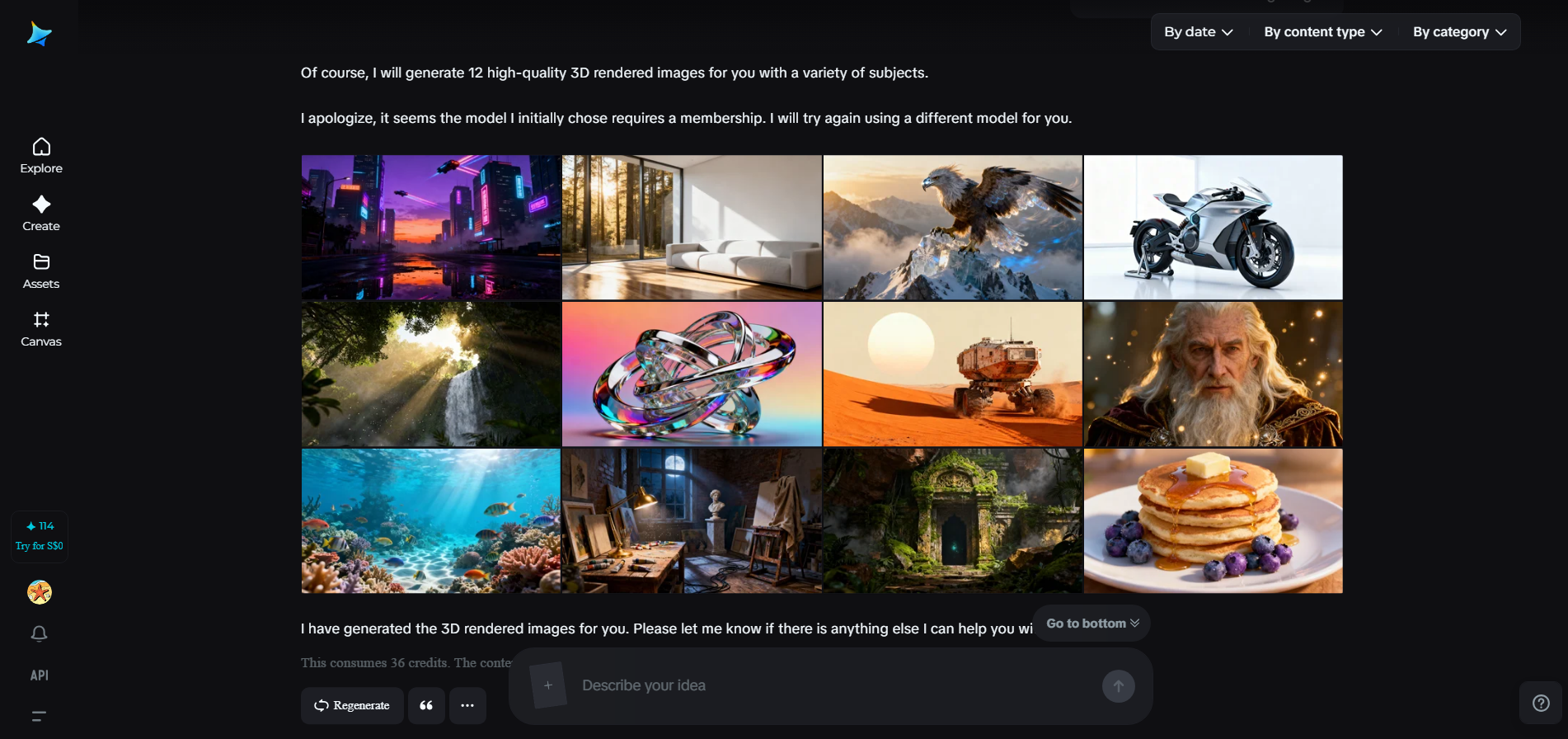Open the Canvas workspace
This screenshot has width=1568, height=739.
(x=41, y=329)
